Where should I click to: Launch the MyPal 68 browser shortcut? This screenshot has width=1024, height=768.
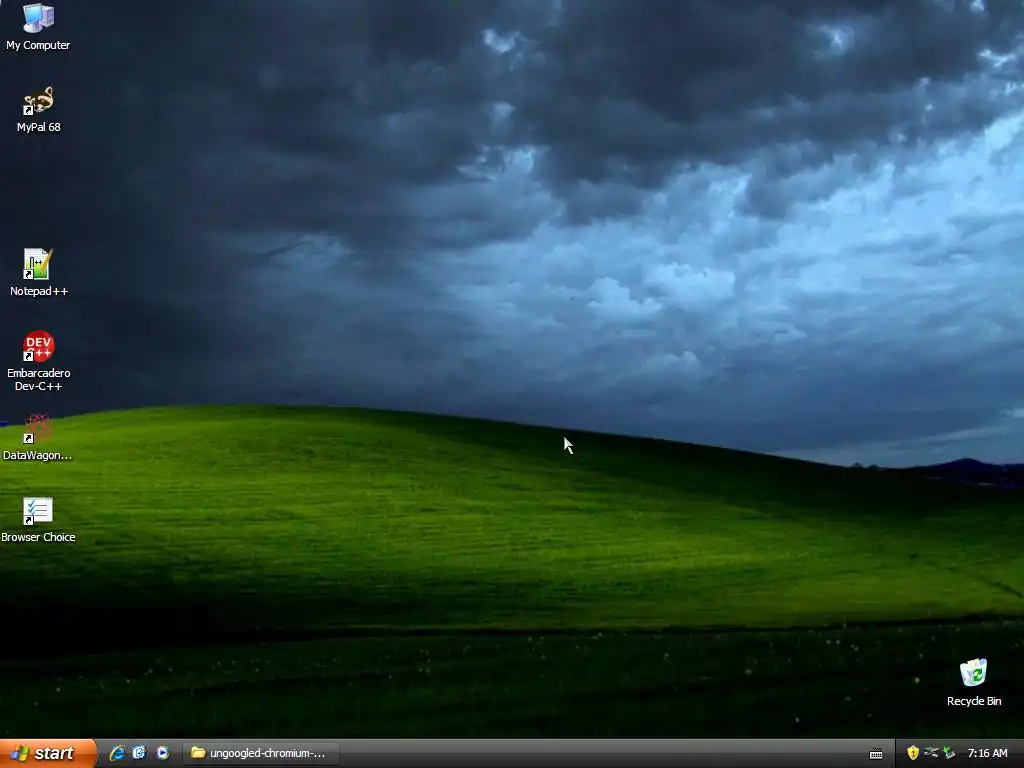coord(38,110)
